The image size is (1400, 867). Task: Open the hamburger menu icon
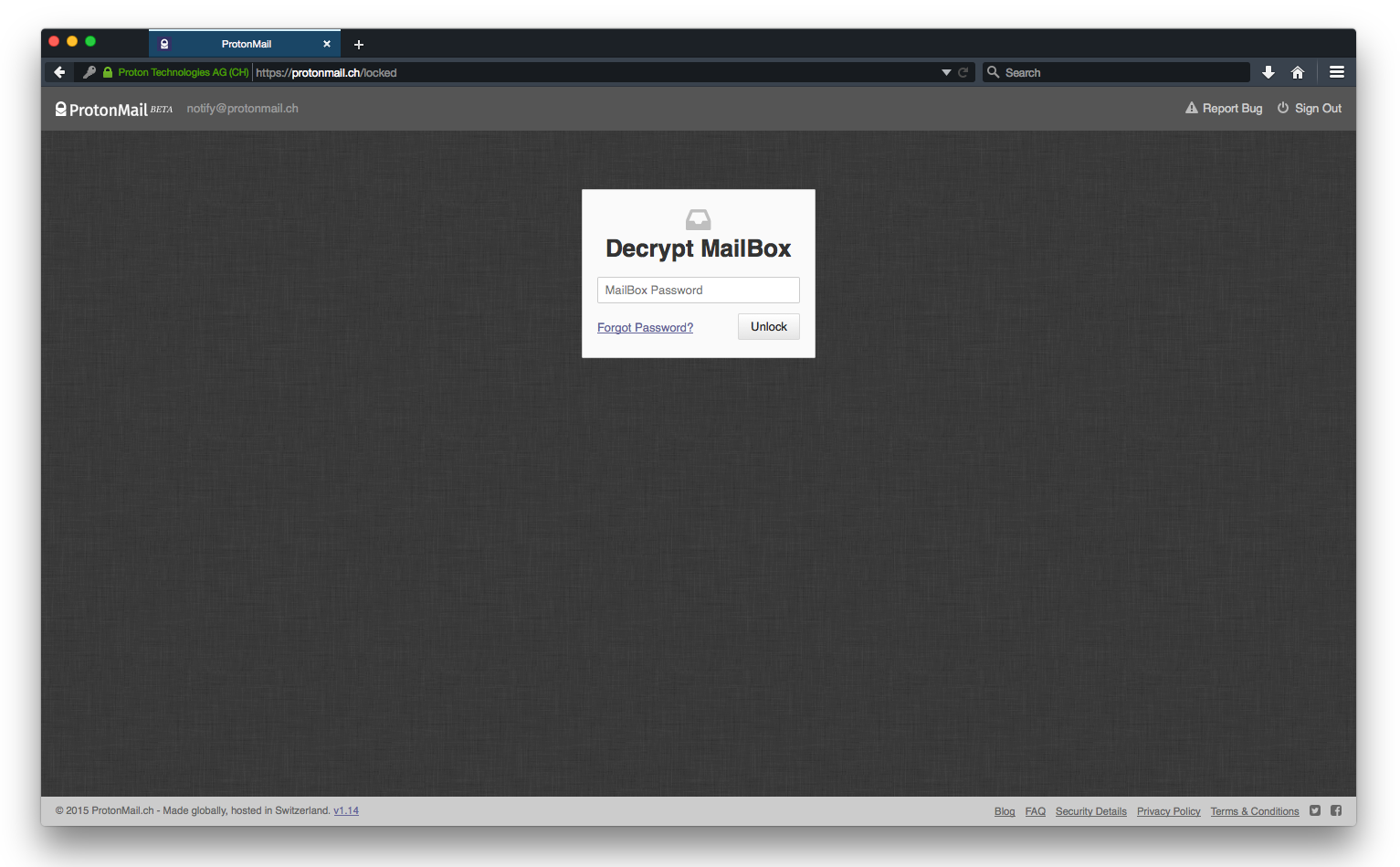1337,72
